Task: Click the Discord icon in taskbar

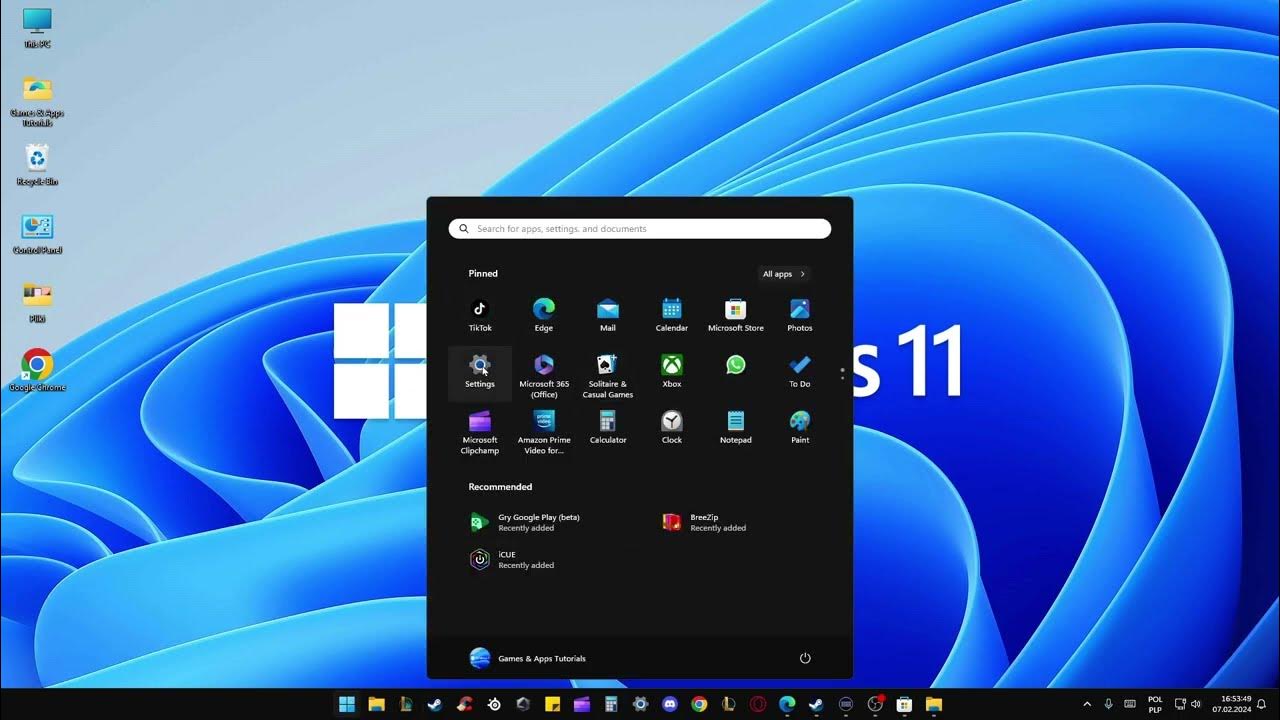Action: click(x=670, y=704)
